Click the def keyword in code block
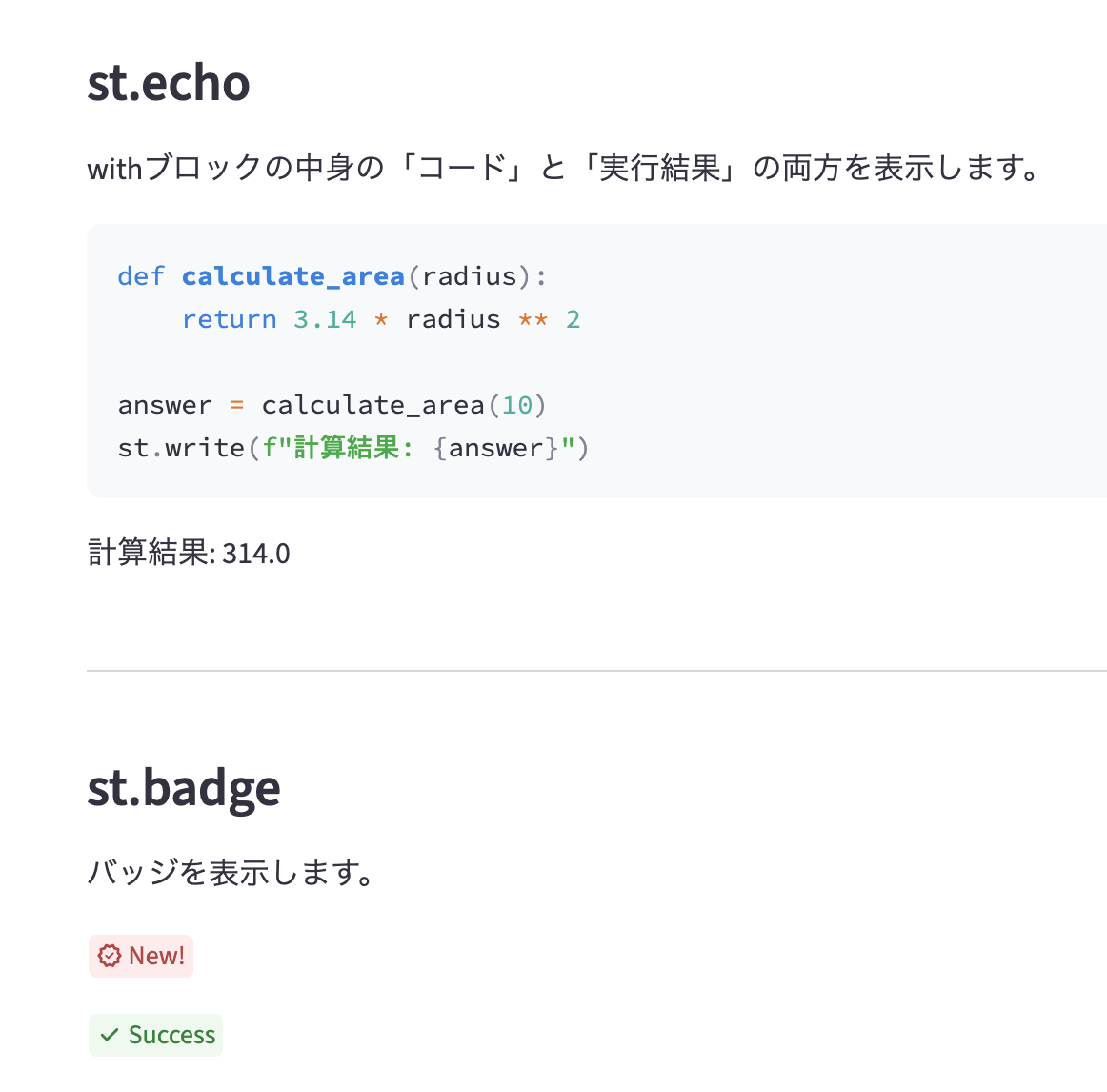The width and height of the screenshot is (1107, 1092). (141, 276)
